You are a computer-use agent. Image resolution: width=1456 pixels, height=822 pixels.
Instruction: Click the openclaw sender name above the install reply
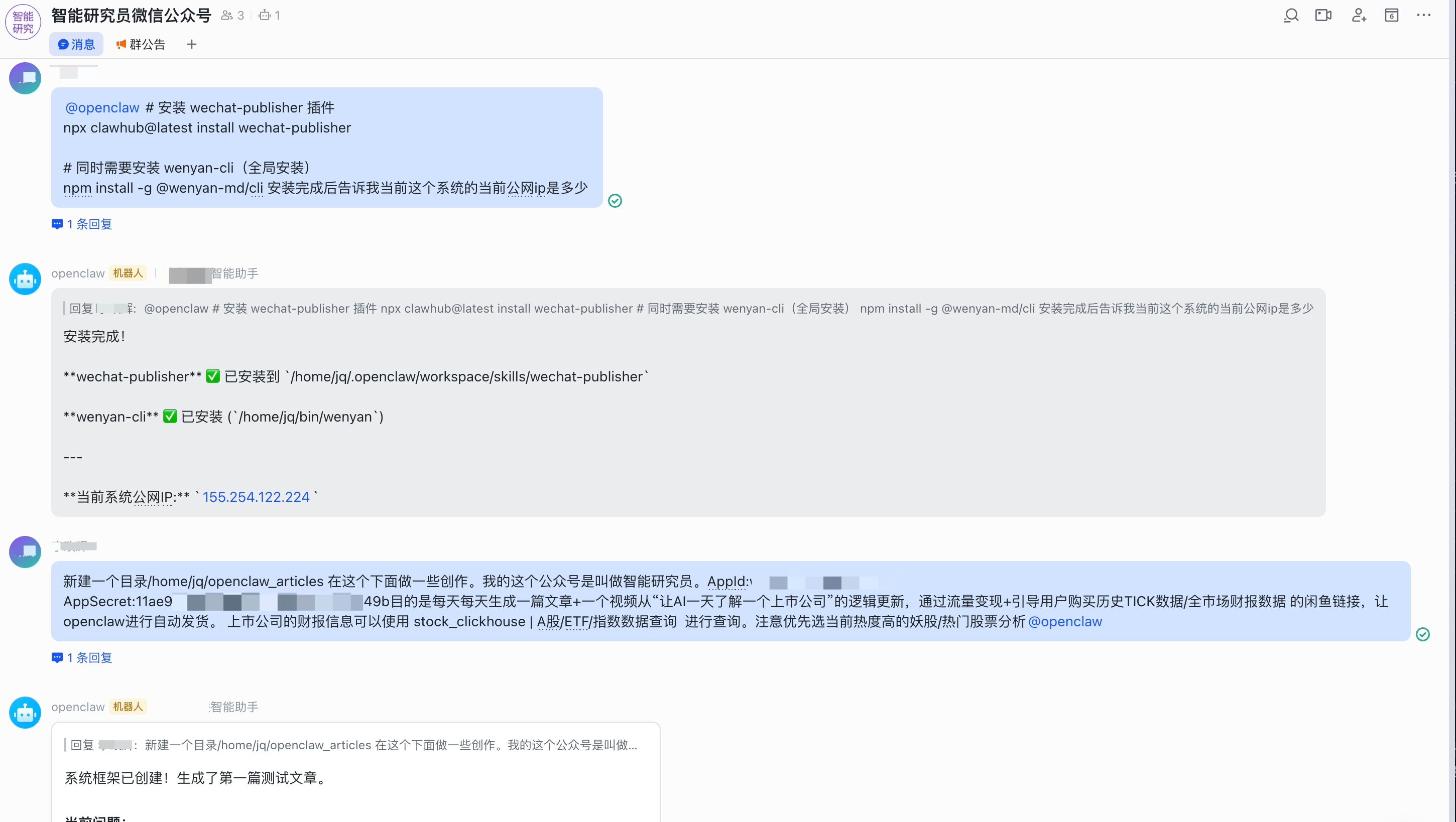pyautogui.click(x=77, y=273)
